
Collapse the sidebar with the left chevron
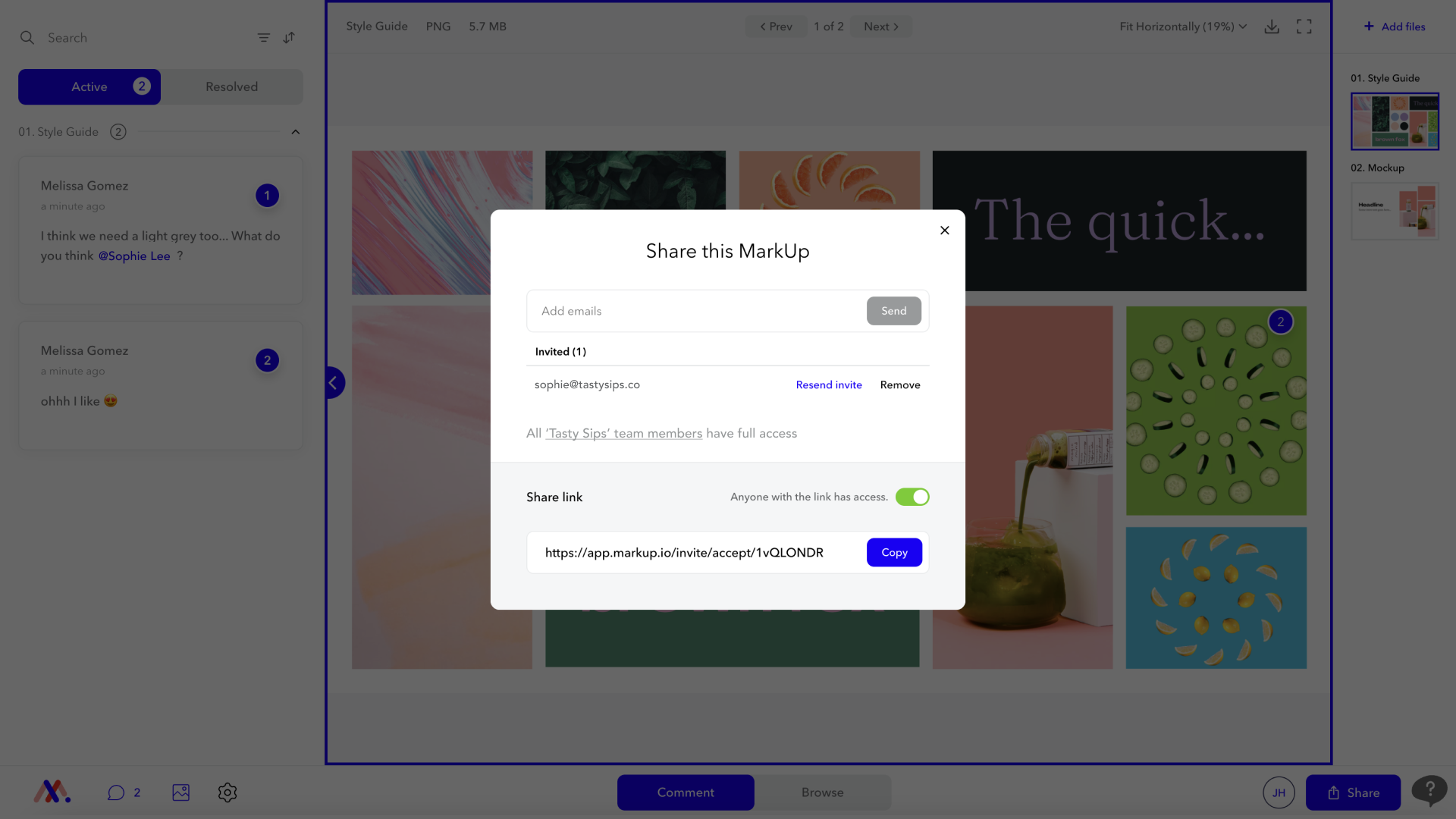coord(334,382)
